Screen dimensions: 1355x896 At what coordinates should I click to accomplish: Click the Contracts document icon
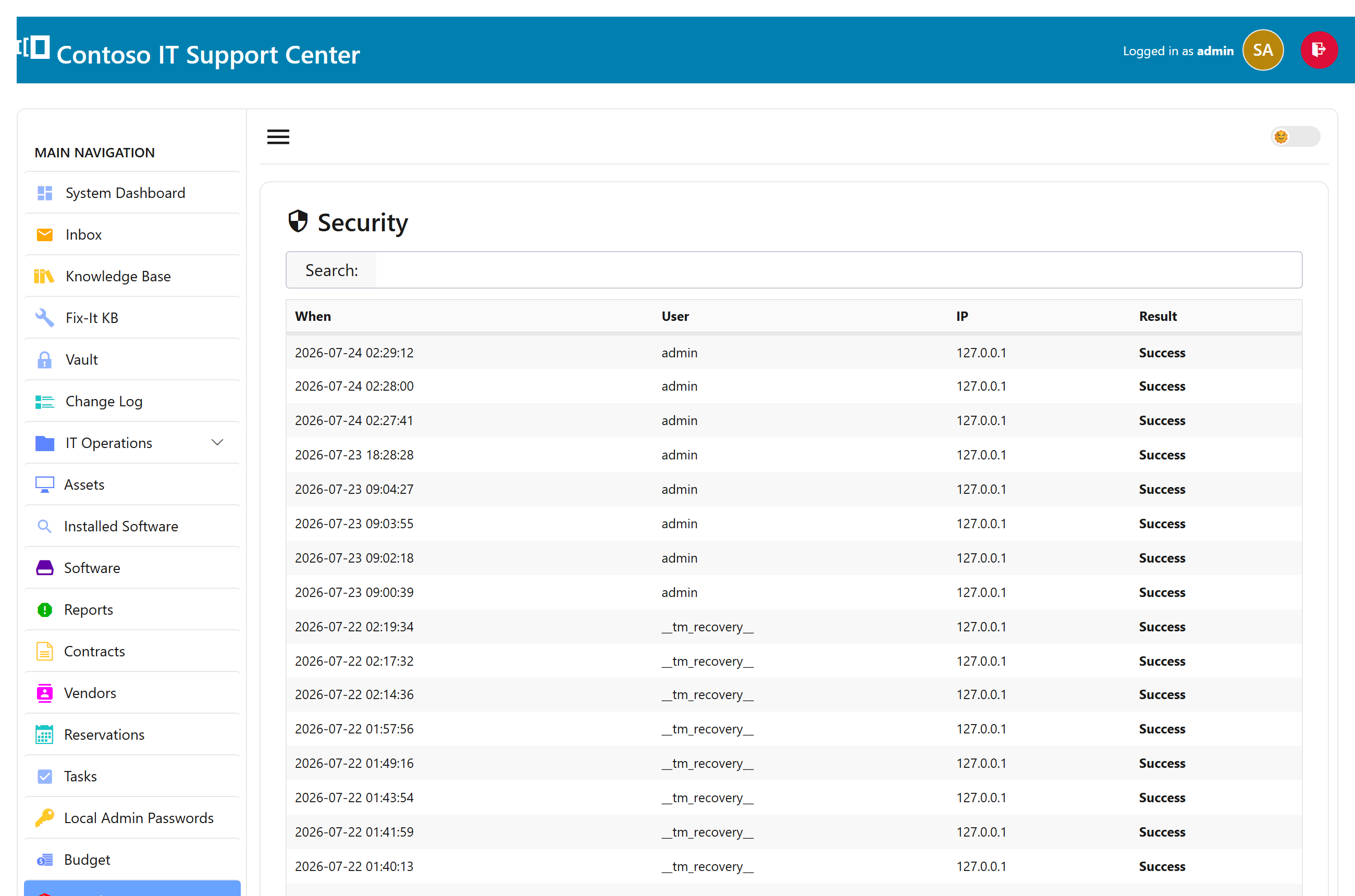pyautogui.click(x=45, y=652)
